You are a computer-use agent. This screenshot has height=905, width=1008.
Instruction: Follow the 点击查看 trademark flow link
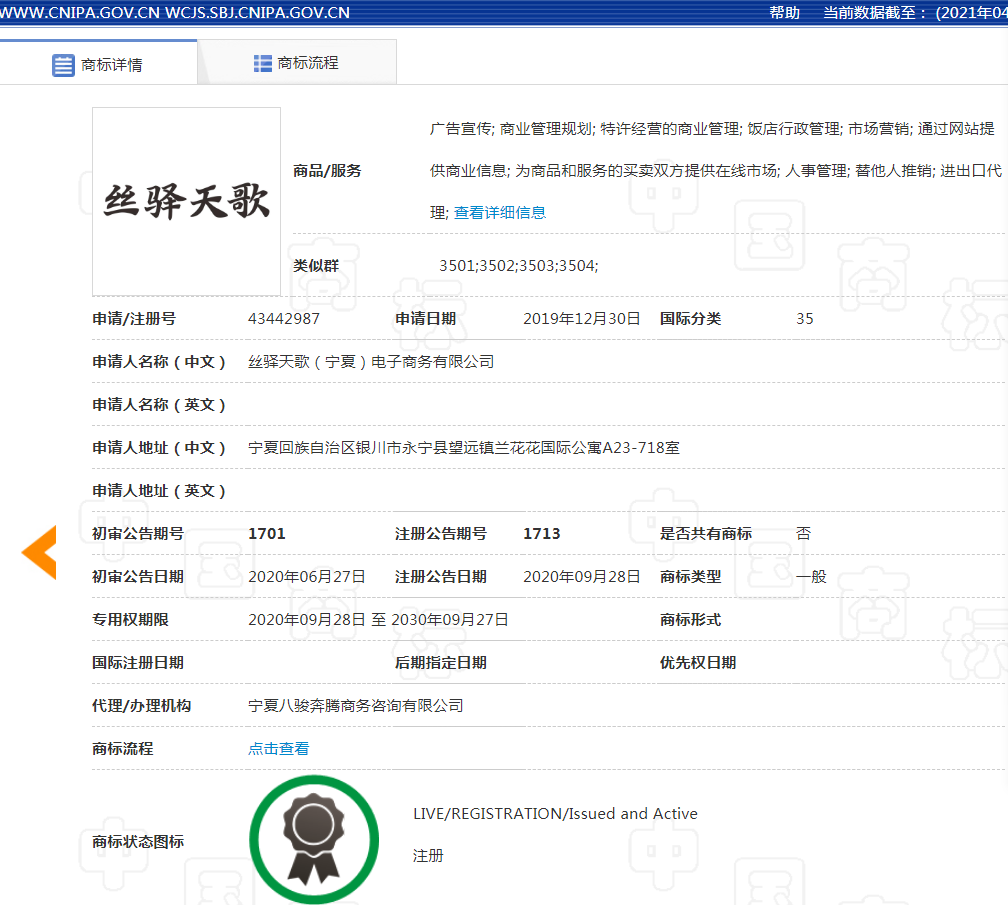pyautogui.click(x=279, y=748)
